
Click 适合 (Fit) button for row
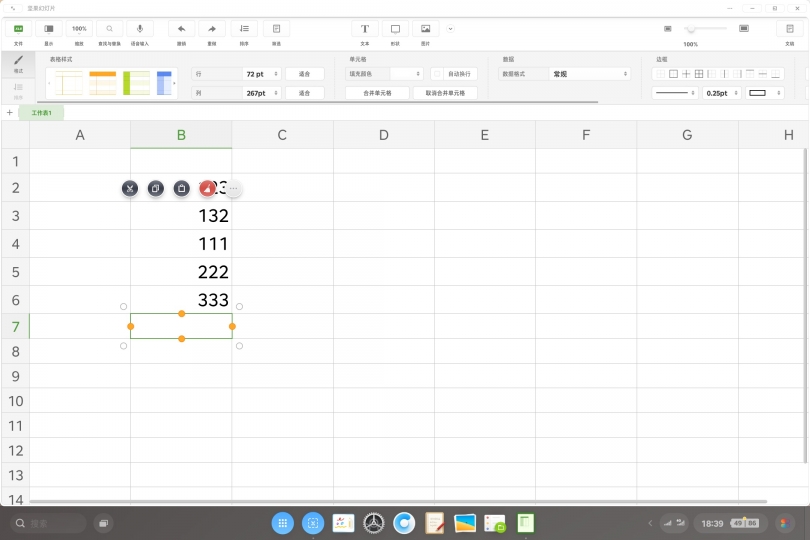pos(305,74)
